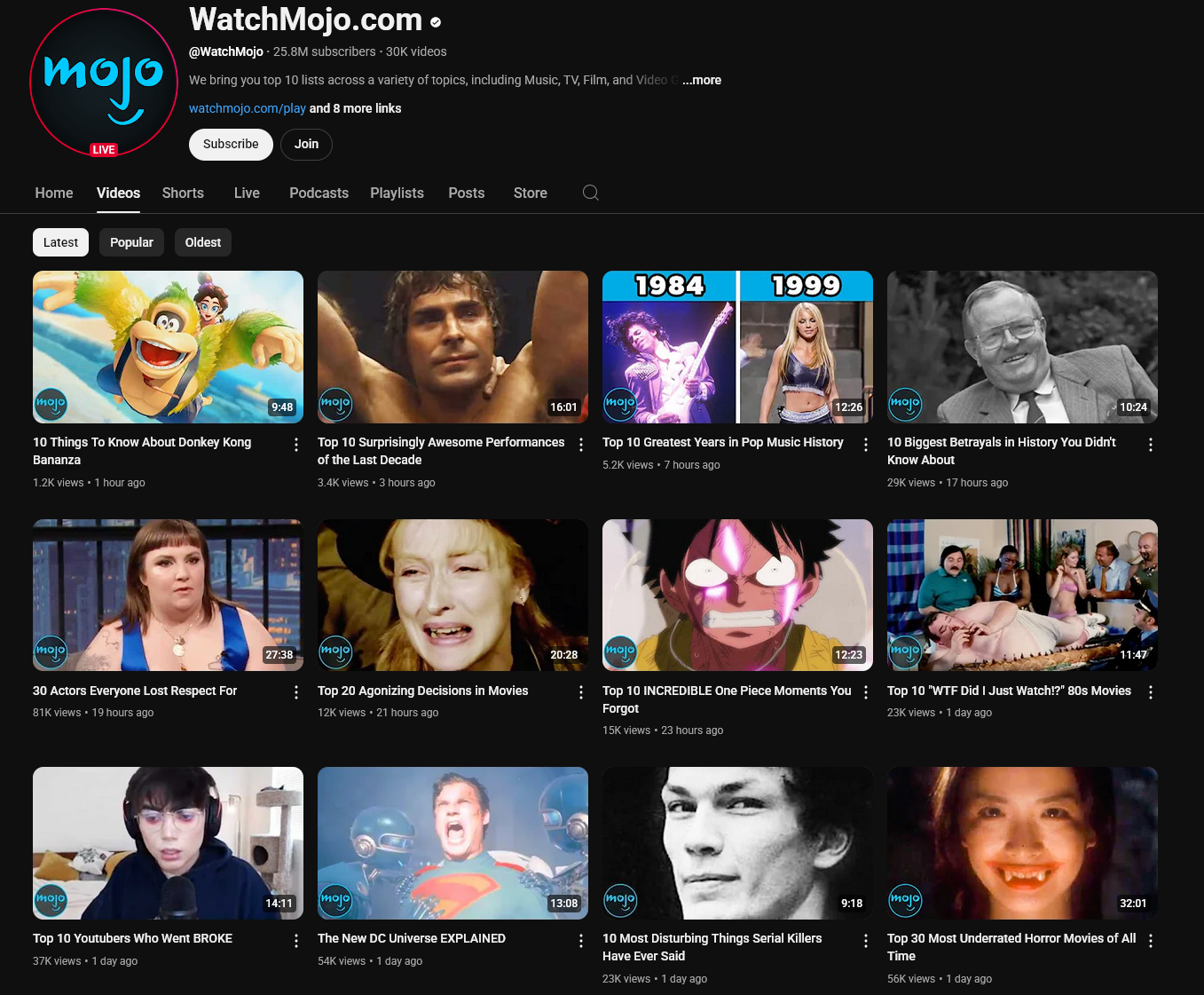
Task: Play the 13:08 DC Universe thumbnail
Action: [x=452, y=843]
